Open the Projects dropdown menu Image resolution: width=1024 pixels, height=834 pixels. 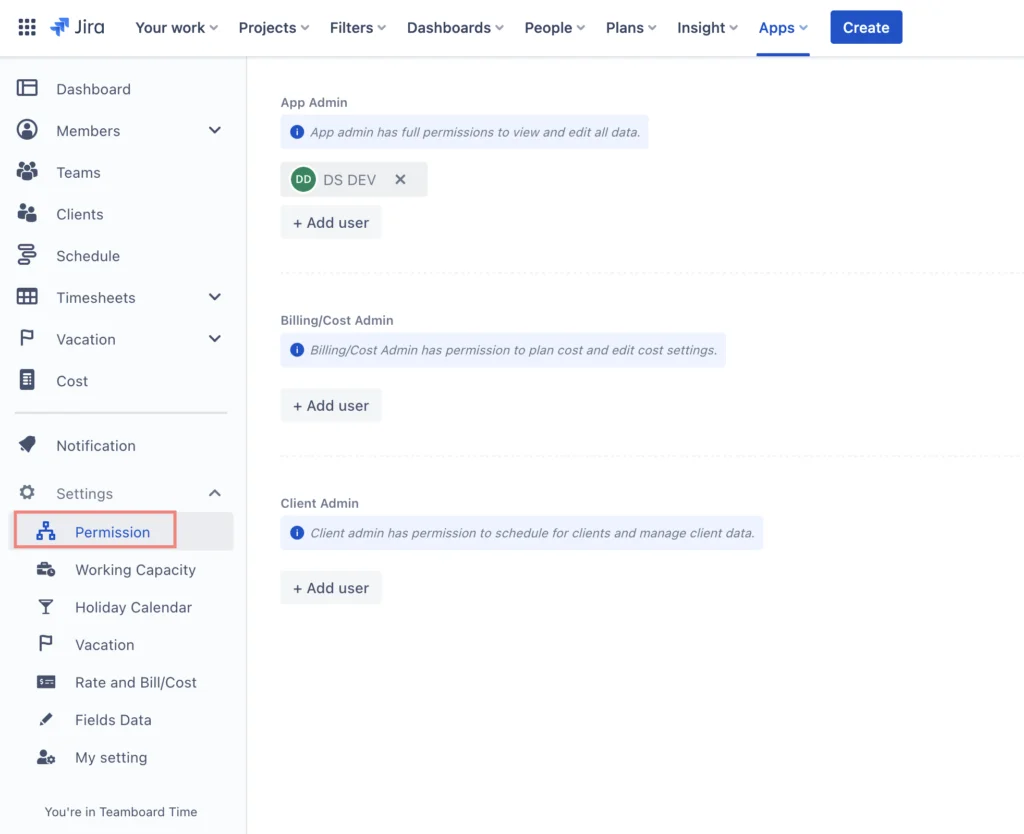(274, 27)
